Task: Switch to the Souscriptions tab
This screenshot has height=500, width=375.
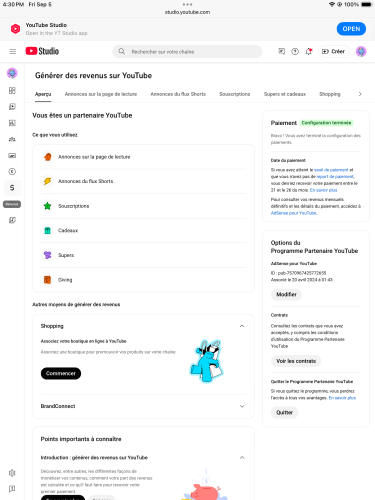Action: pos(235,94)
